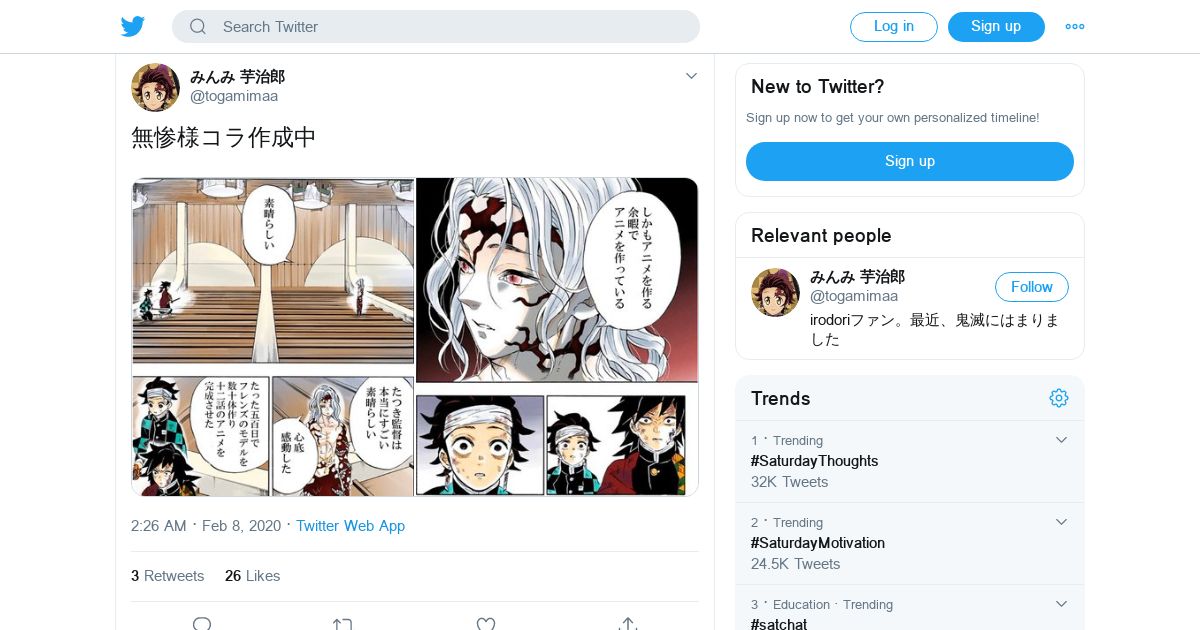This screenshot has height=630, width=1200.
Task: Expand options for #SaturdayThoughts trend
Action: coord(1062,440)
